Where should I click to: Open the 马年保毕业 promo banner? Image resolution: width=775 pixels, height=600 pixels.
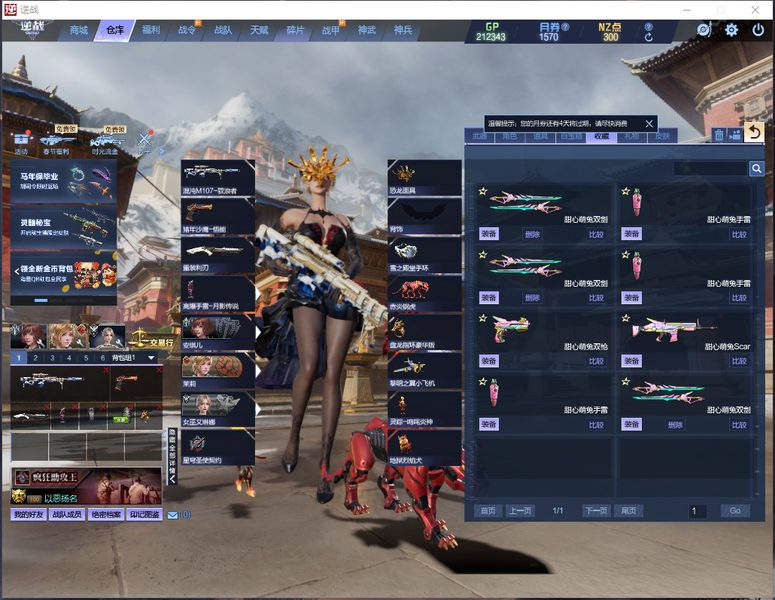click(63, 181)
